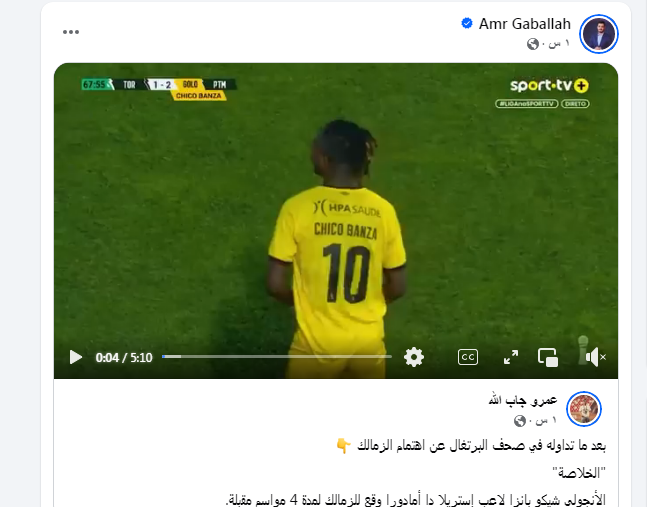The image size is (647, 507).
Task: Click the pointing-hand emoji in the post text
Action: [x=343, y=446]
